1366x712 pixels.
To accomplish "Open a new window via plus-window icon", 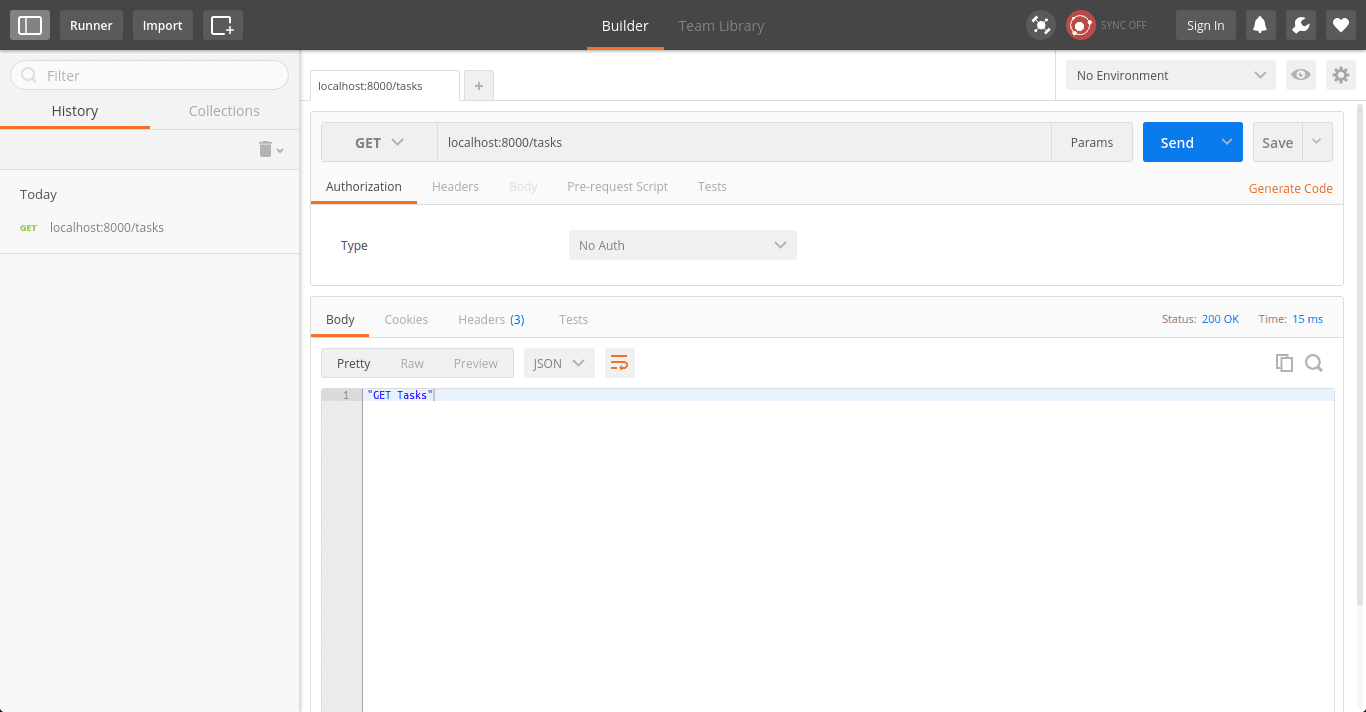I will (223, 25).
